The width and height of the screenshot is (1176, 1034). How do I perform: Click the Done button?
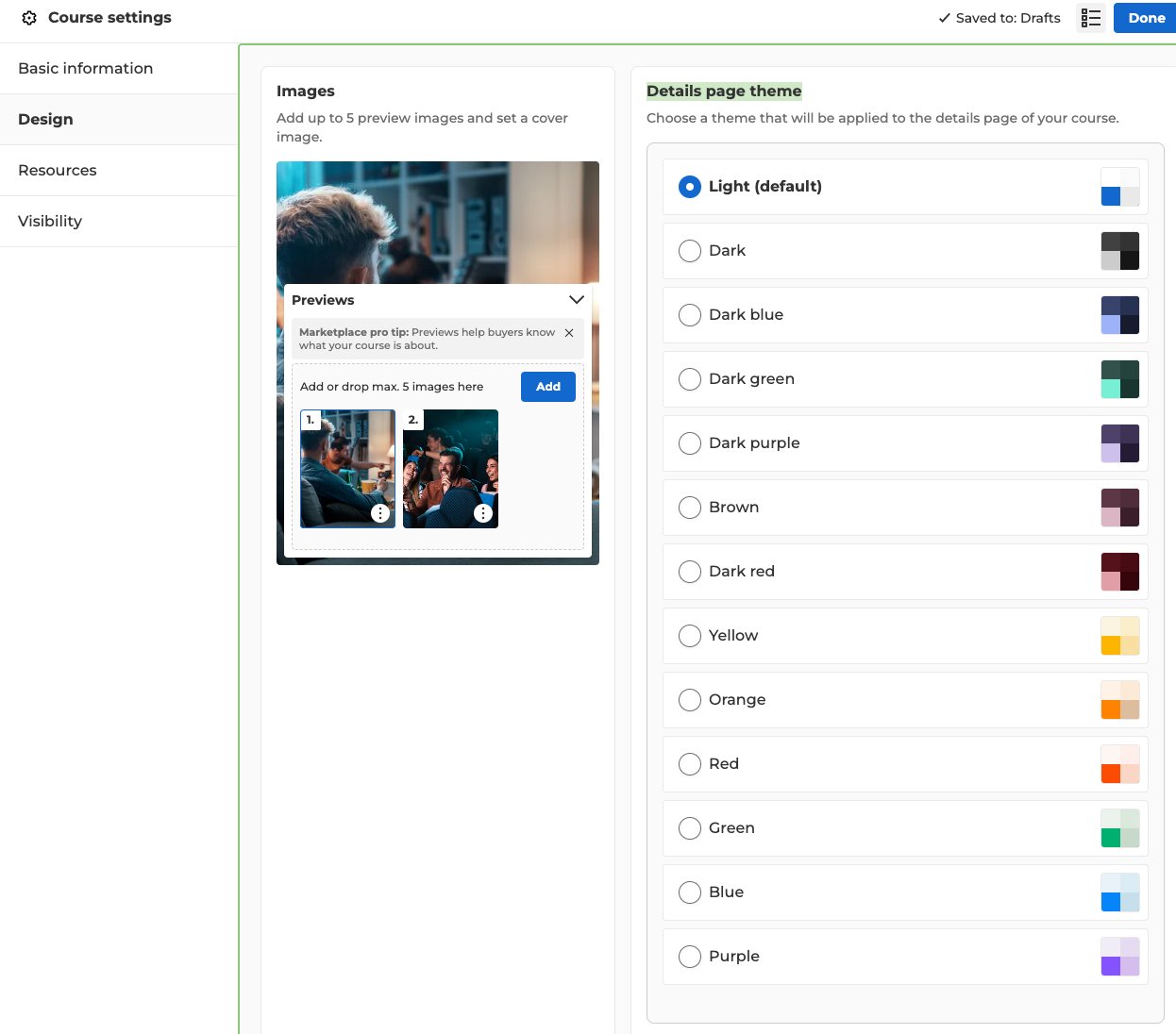point(1146,18)
